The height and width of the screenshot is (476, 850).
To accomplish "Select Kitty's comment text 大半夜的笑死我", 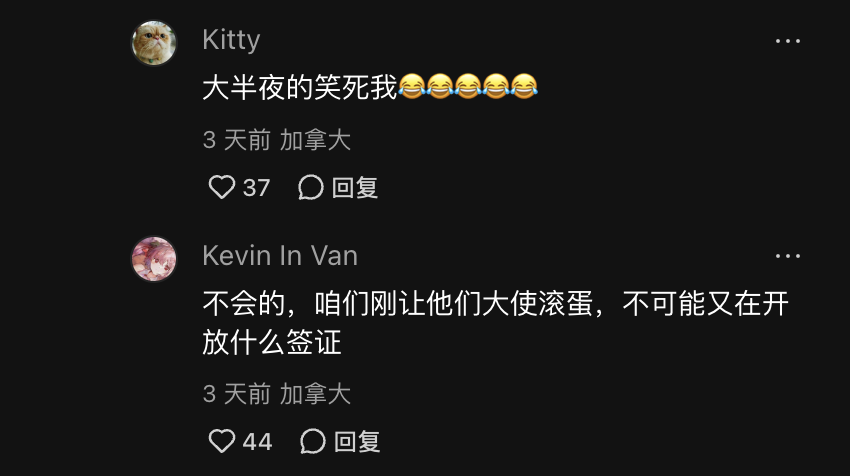I will (x=300, y=87).
